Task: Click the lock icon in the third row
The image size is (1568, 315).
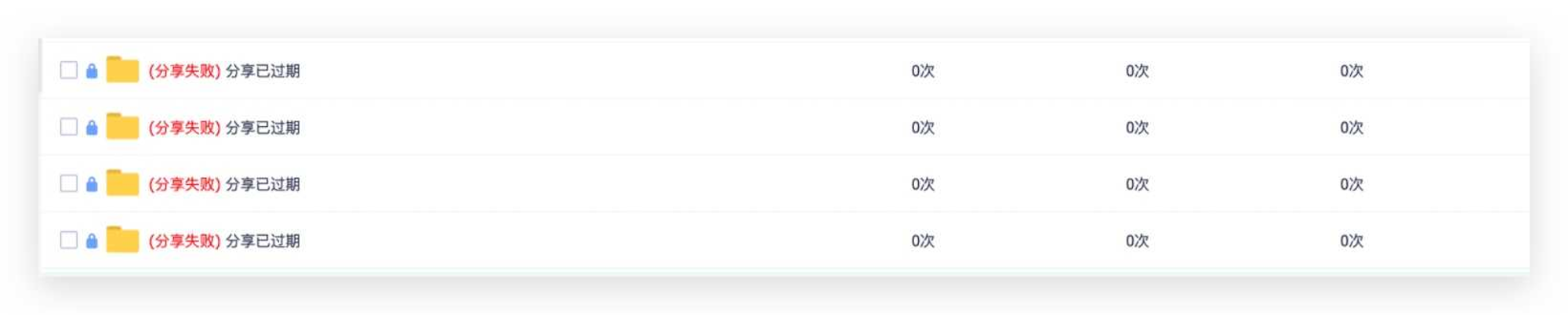Action: point(92,183)
